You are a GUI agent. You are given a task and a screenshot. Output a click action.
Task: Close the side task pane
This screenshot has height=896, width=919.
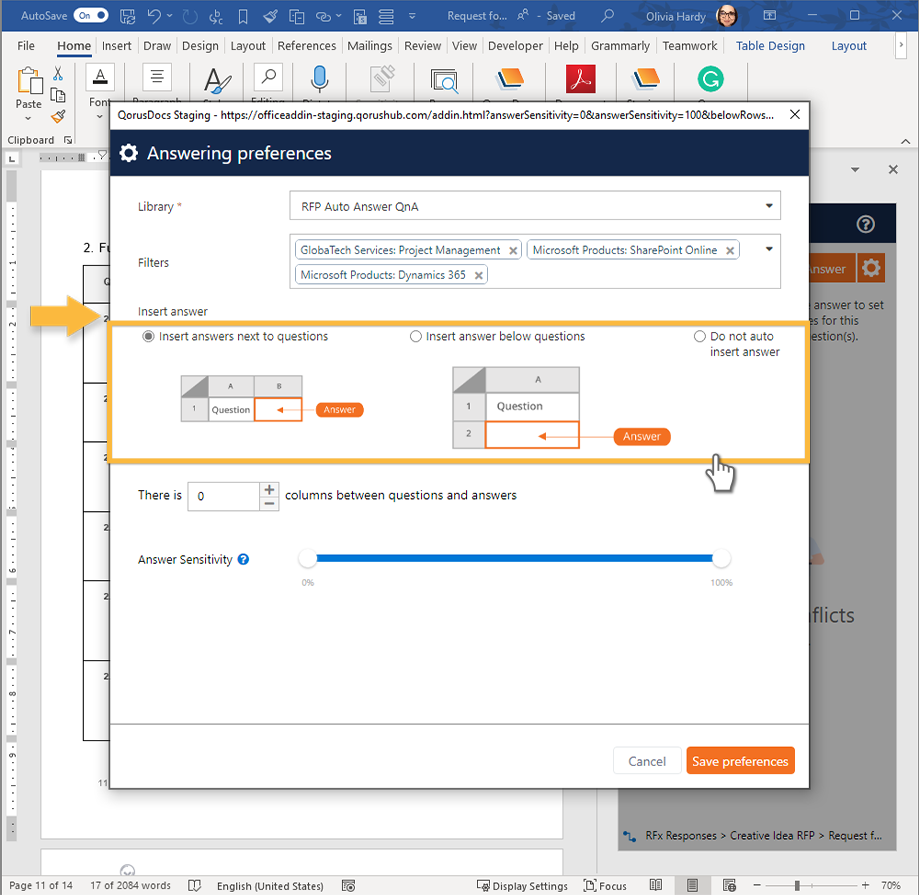pos(893,170)
